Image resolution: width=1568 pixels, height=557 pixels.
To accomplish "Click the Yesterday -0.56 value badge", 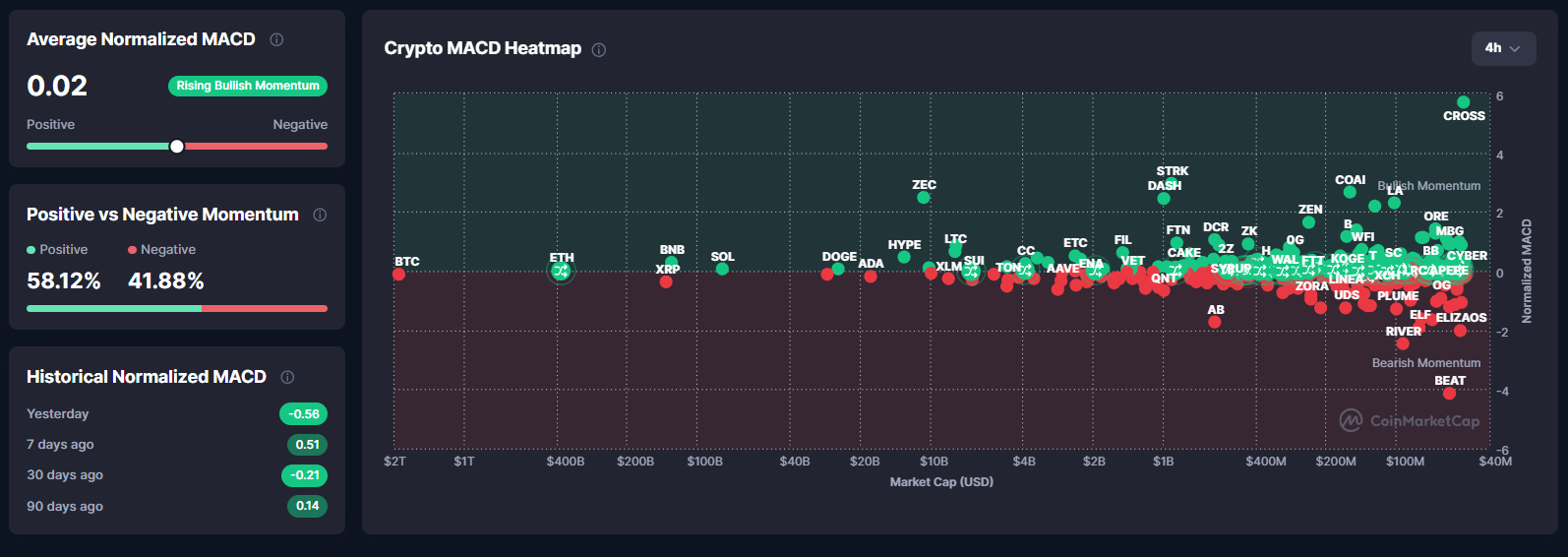I will (303, 414).
